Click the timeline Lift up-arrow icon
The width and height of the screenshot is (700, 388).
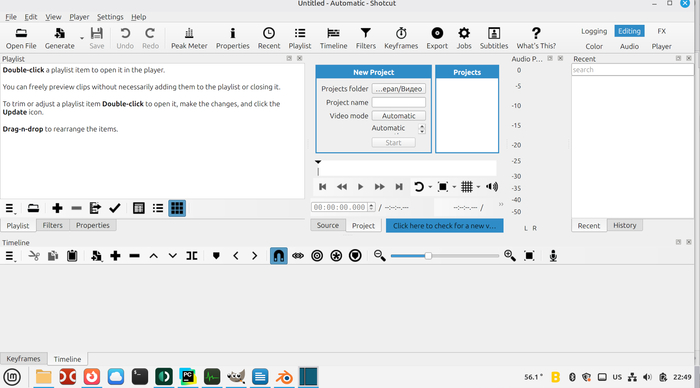point(154,256)
